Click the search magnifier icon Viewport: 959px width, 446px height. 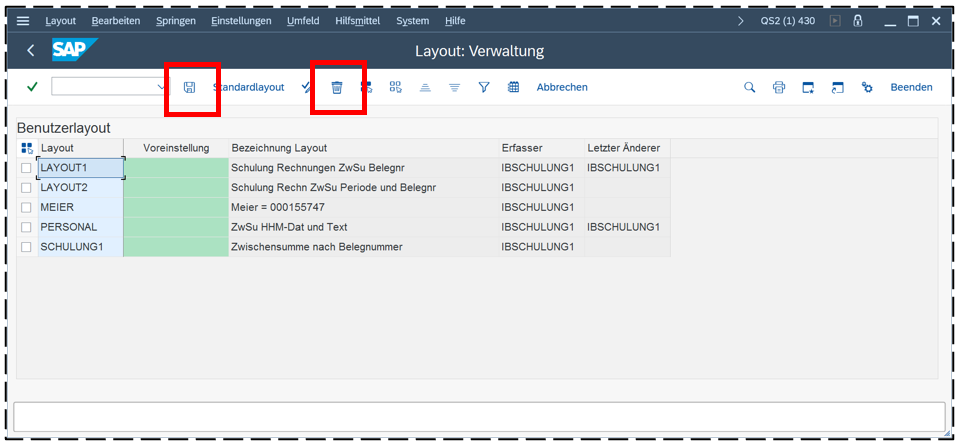(750, 88)
